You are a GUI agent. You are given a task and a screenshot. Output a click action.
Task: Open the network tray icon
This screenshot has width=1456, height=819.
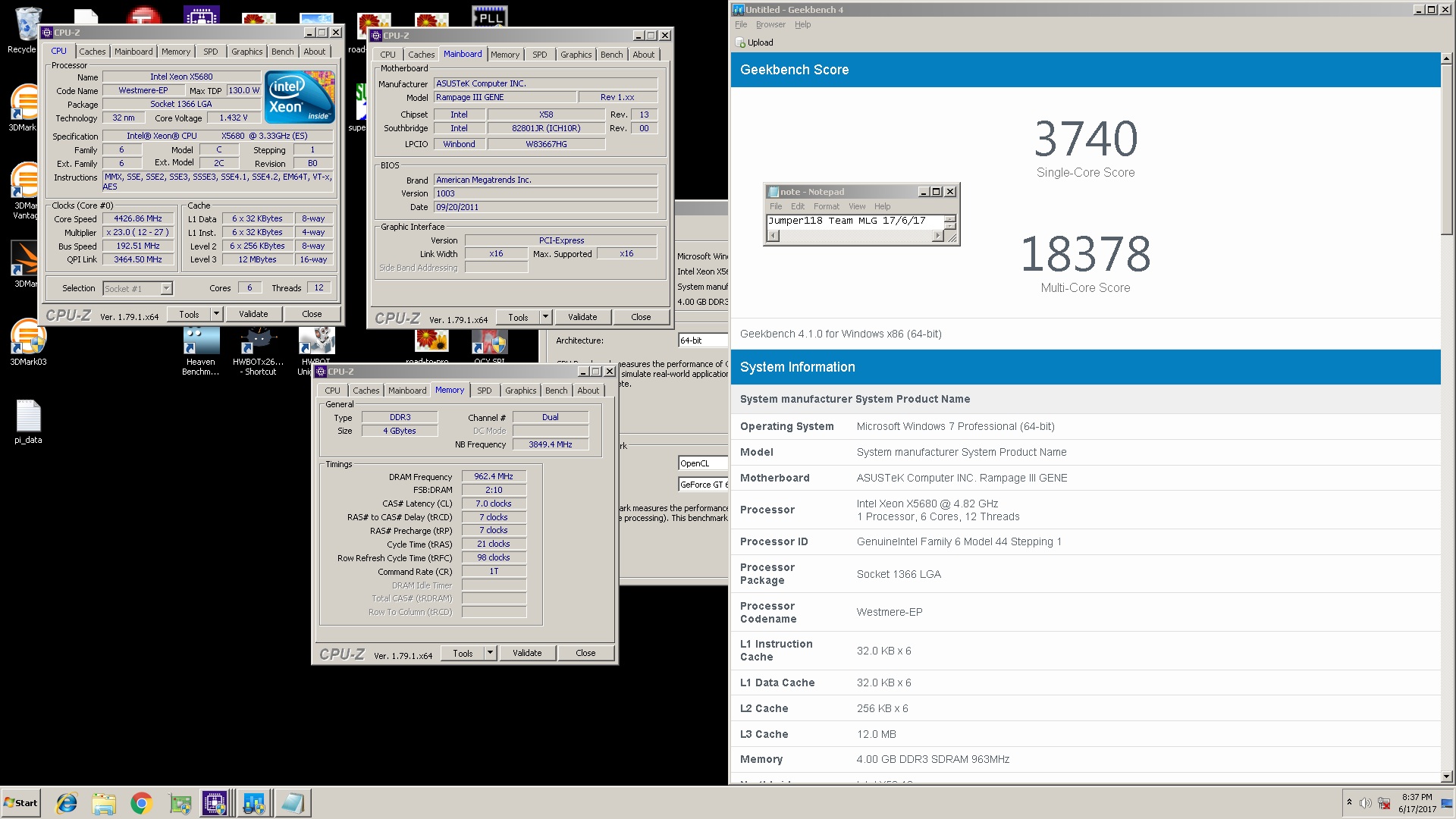coord(1384,803)
